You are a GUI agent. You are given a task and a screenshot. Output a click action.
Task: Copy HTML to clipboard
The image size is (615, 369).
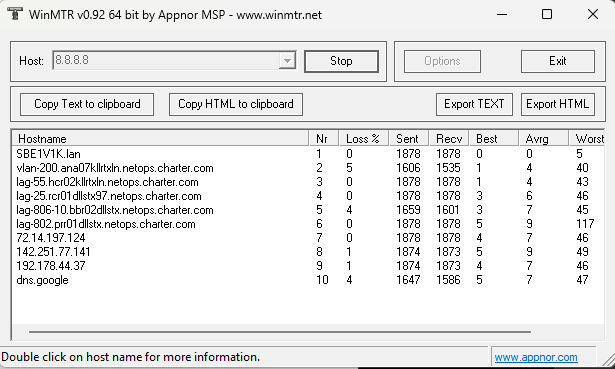(236, 104)
